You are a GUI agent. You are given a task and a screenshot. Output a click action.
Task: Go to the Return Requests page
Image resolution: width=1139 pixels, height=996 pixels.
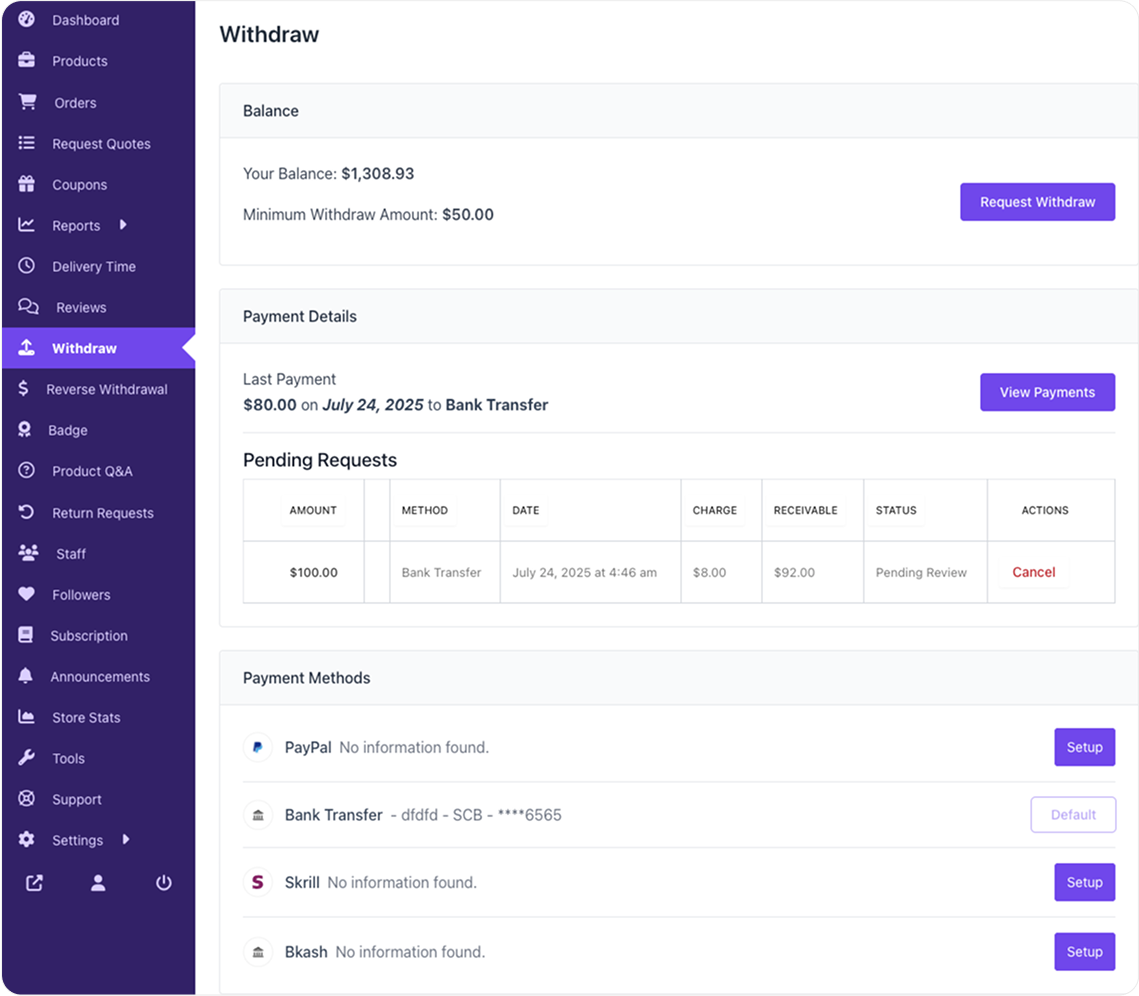click(102, 513)
